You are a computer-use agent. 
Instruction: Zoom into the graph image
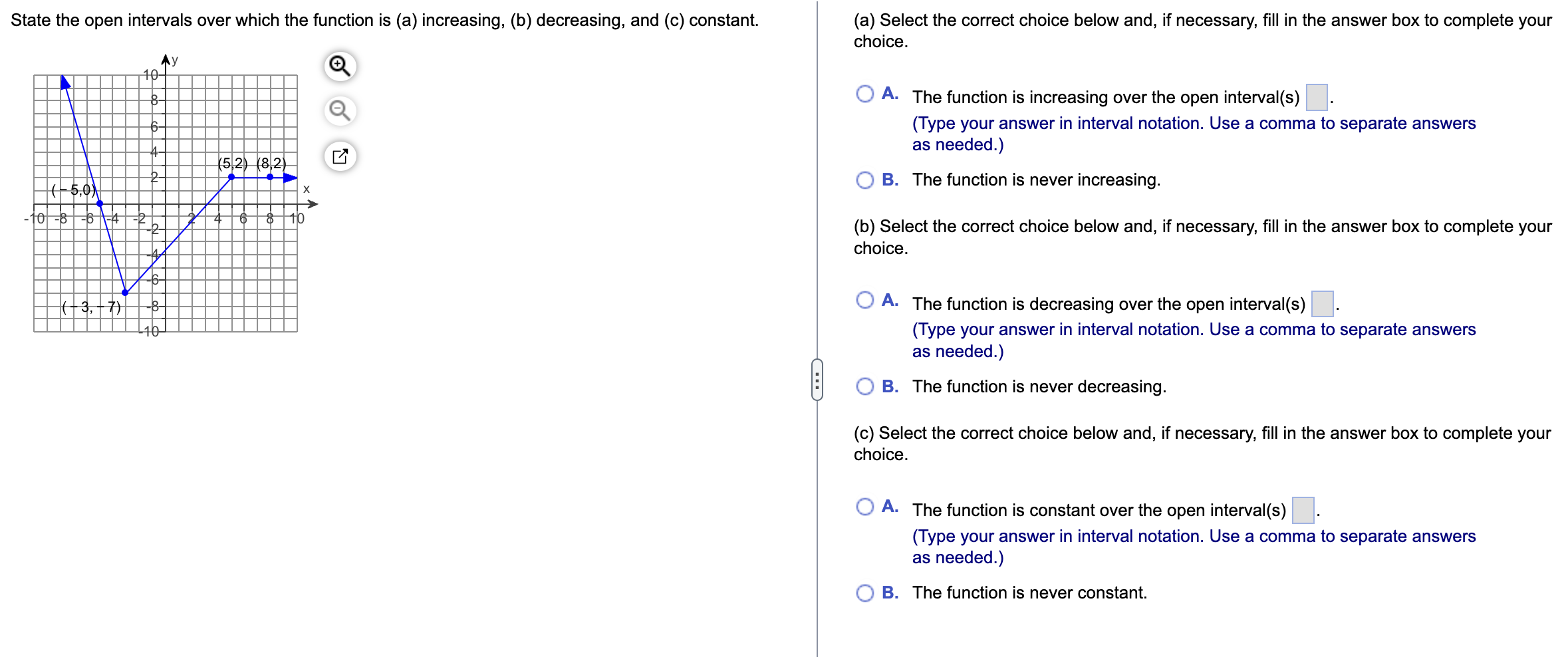339,66
